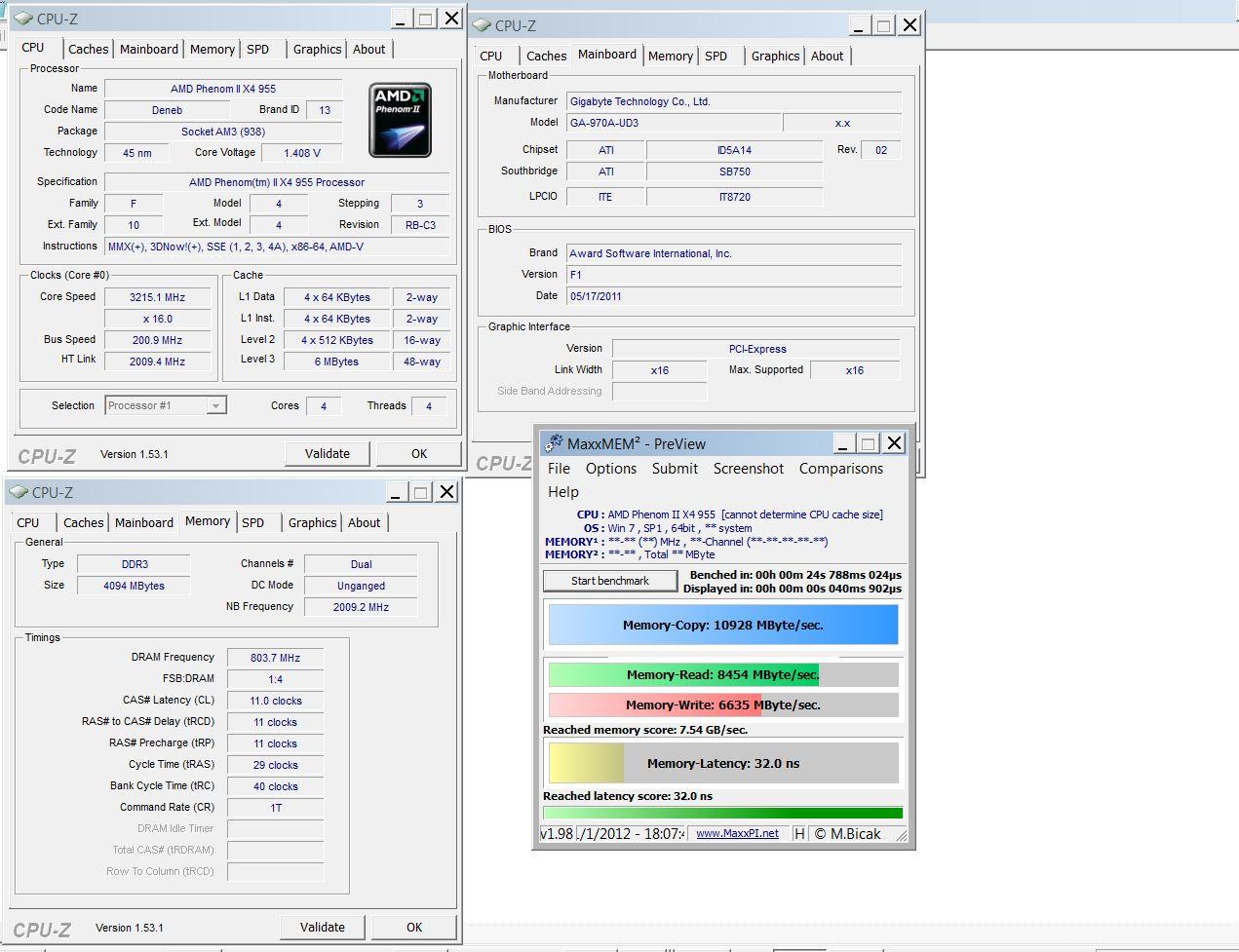The image size is (1239, 952).
Task: Click the Memory-Latency result bar
Action: (723, 764)
